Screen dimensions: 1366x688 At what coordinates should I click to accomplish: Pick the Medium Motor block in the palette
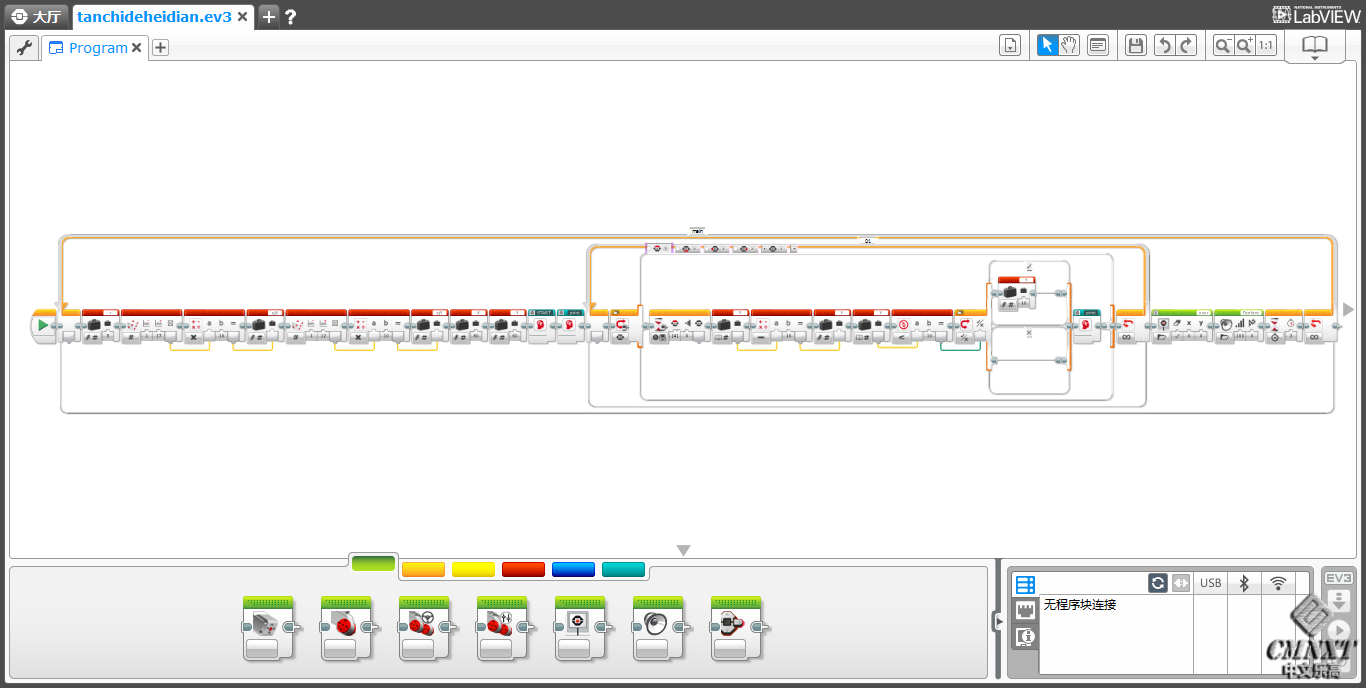[x=268, y=628]
